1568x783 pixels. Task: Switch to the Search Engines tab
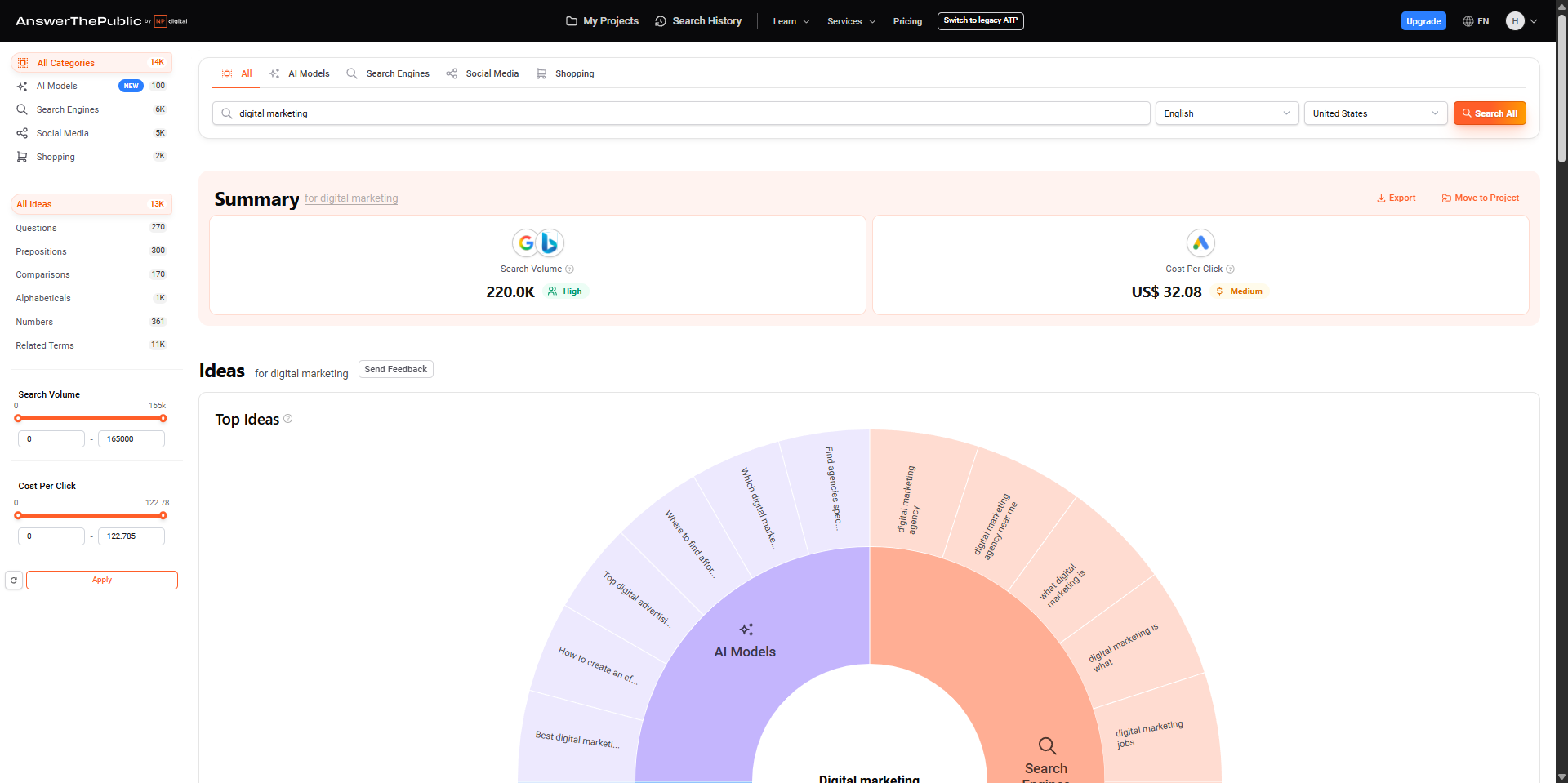pyautogui.click(x=388, y=73)
